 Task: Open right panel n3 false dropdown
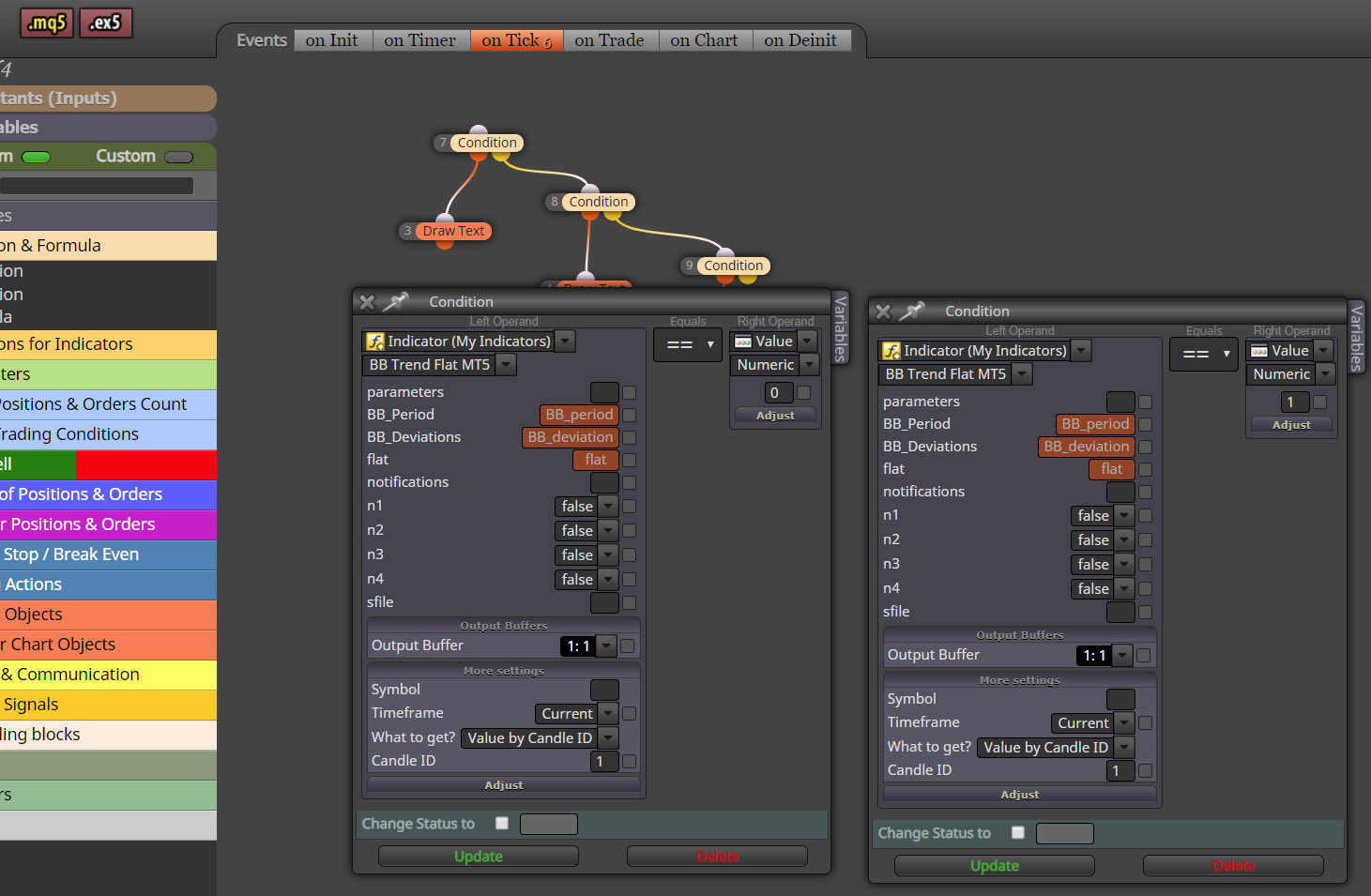click(x=1124, y=565)
